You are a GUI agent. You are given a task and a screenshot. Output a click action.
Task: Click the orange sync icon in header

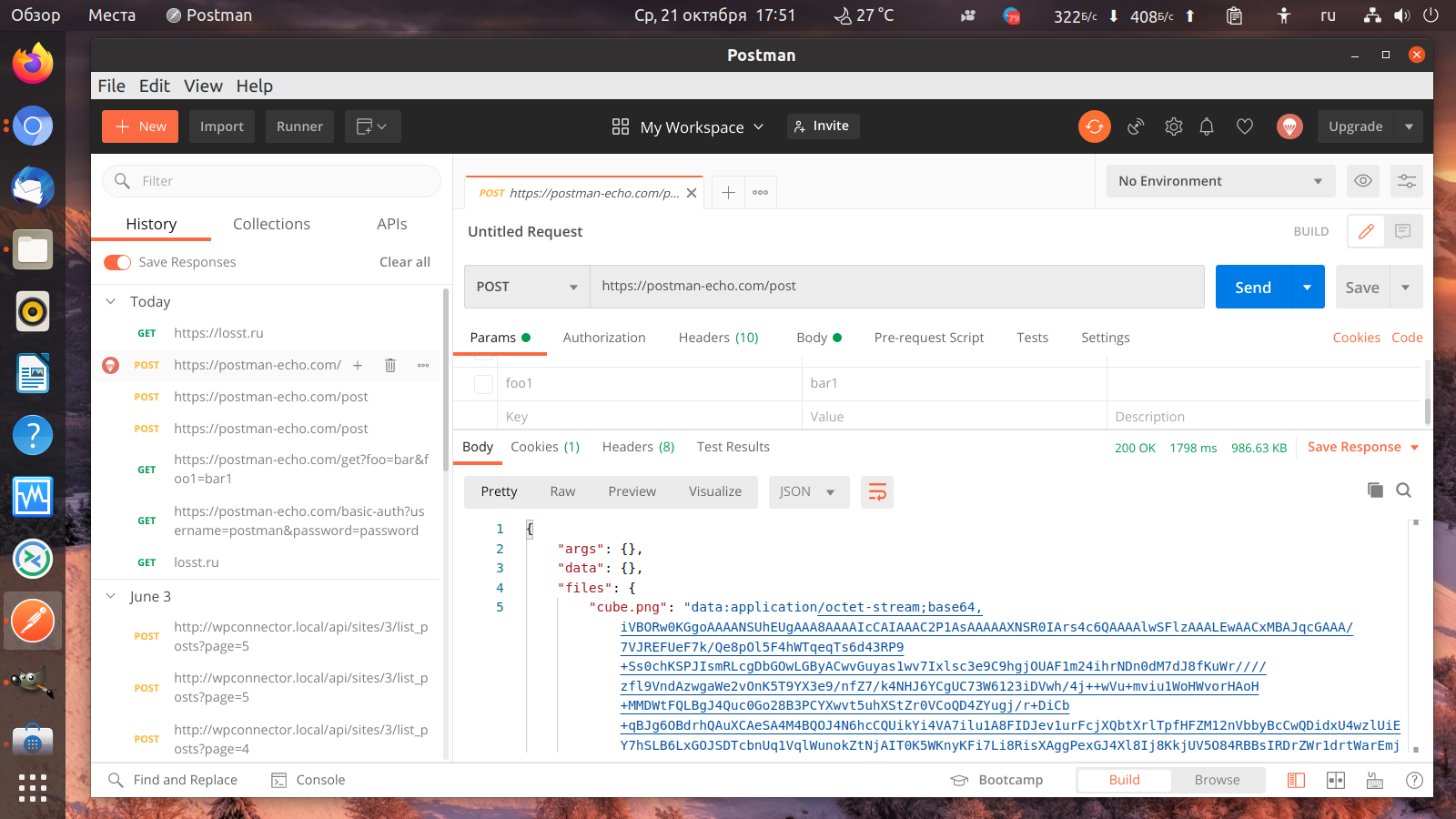tap(1095, 126)
